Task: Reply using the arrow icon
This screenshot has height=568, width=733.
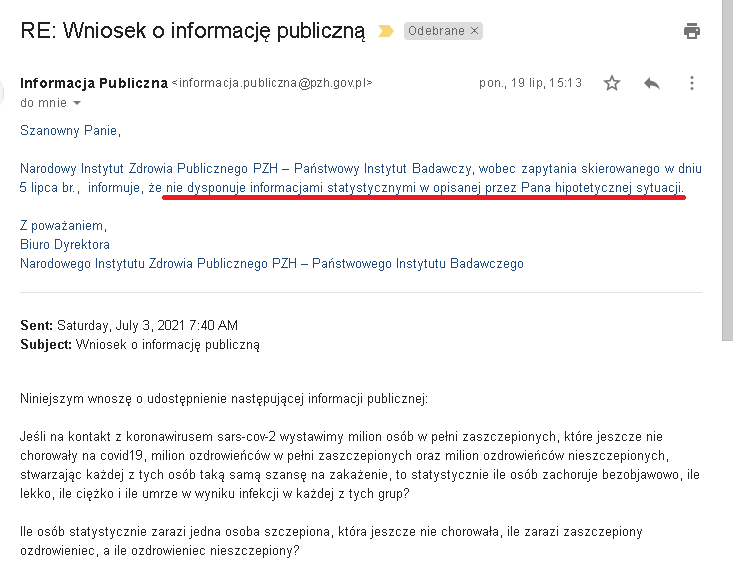Action: click(x=652, y=83)
